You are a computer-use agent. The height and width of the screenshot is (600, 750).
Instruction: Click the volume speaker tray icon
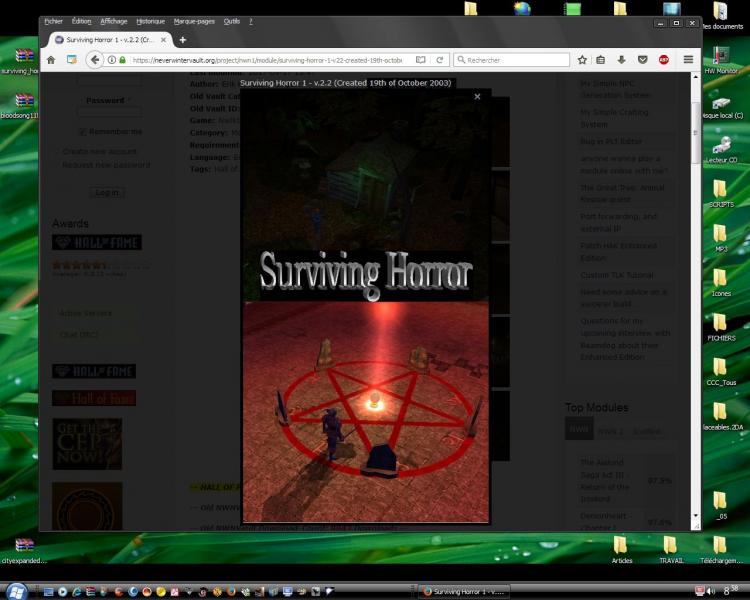(711, 591)
